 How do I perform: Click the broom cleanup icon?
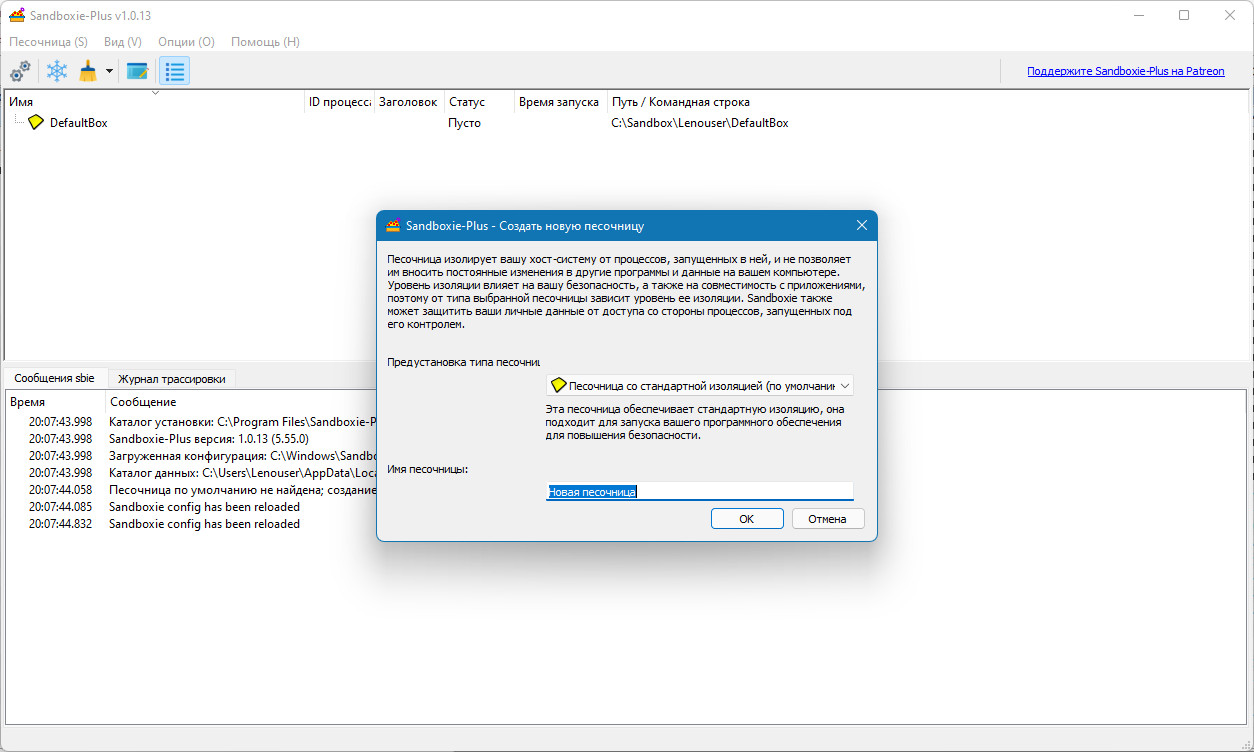(88, 71)
